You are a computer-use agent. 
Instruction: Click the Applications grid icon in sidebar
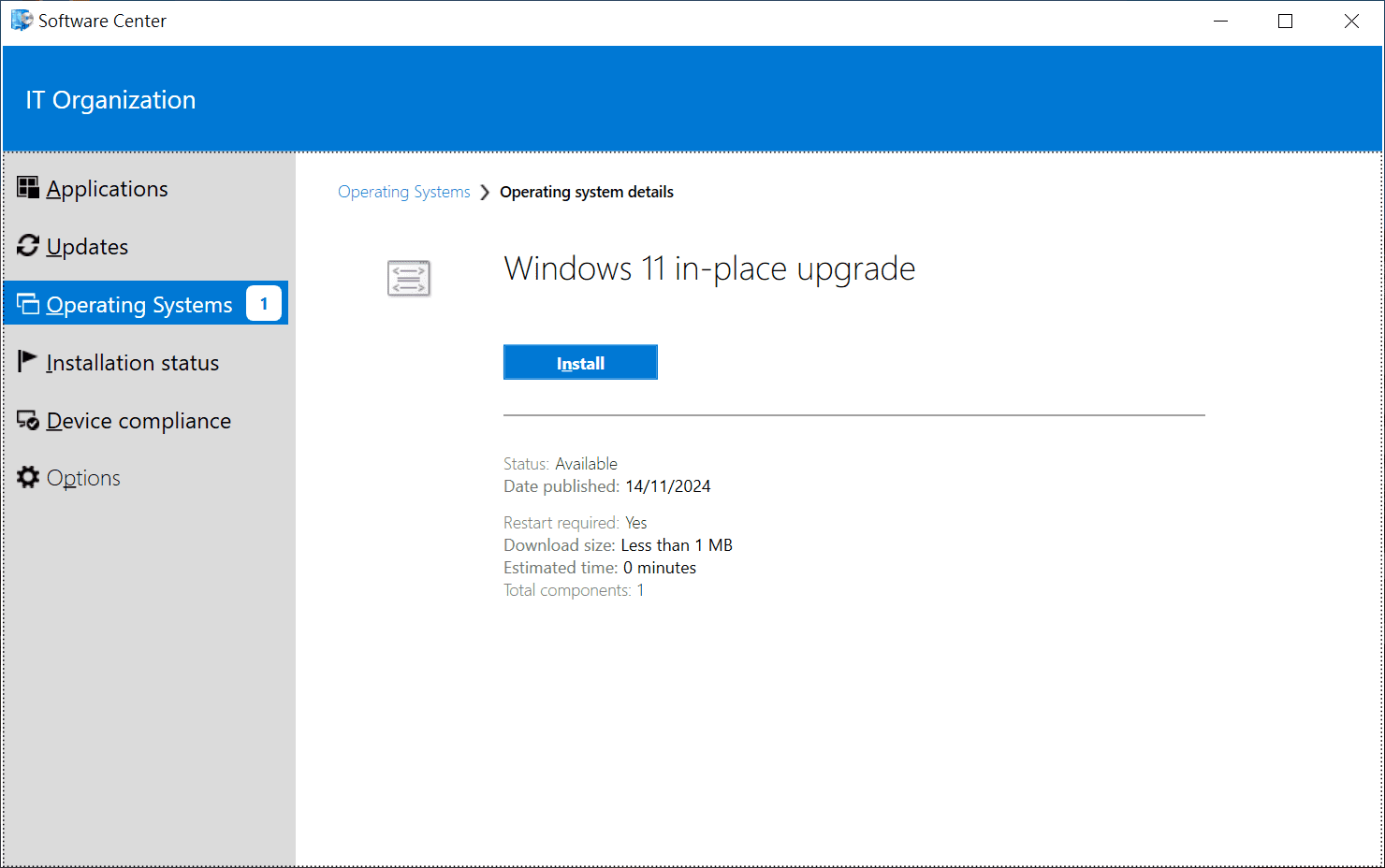pos(28,188)
